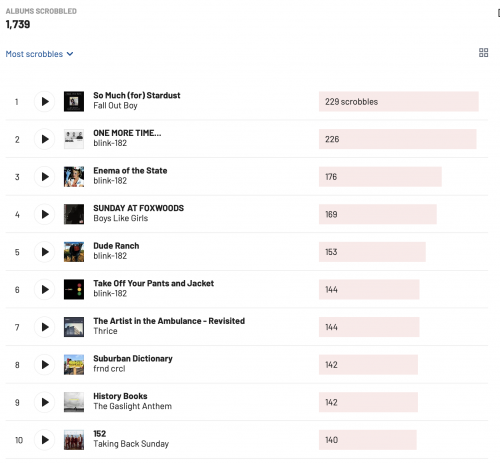The width and height of the screenshot is (500, 463).
Task: Switch to grid view layout
Action: click(483, 53)
